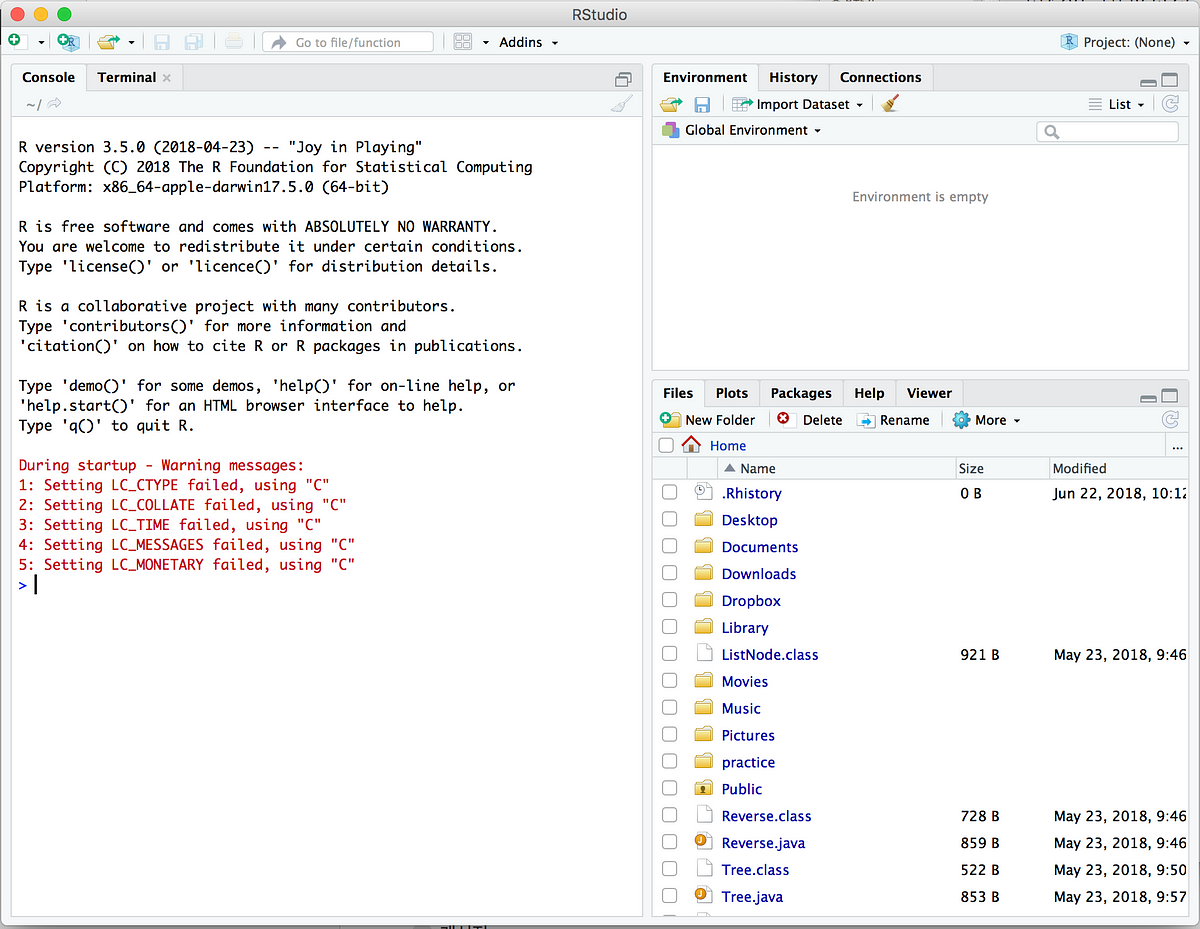Click the Public folder icon
The height and width of the screenshot is (929, 1200).
click(703, 789)
